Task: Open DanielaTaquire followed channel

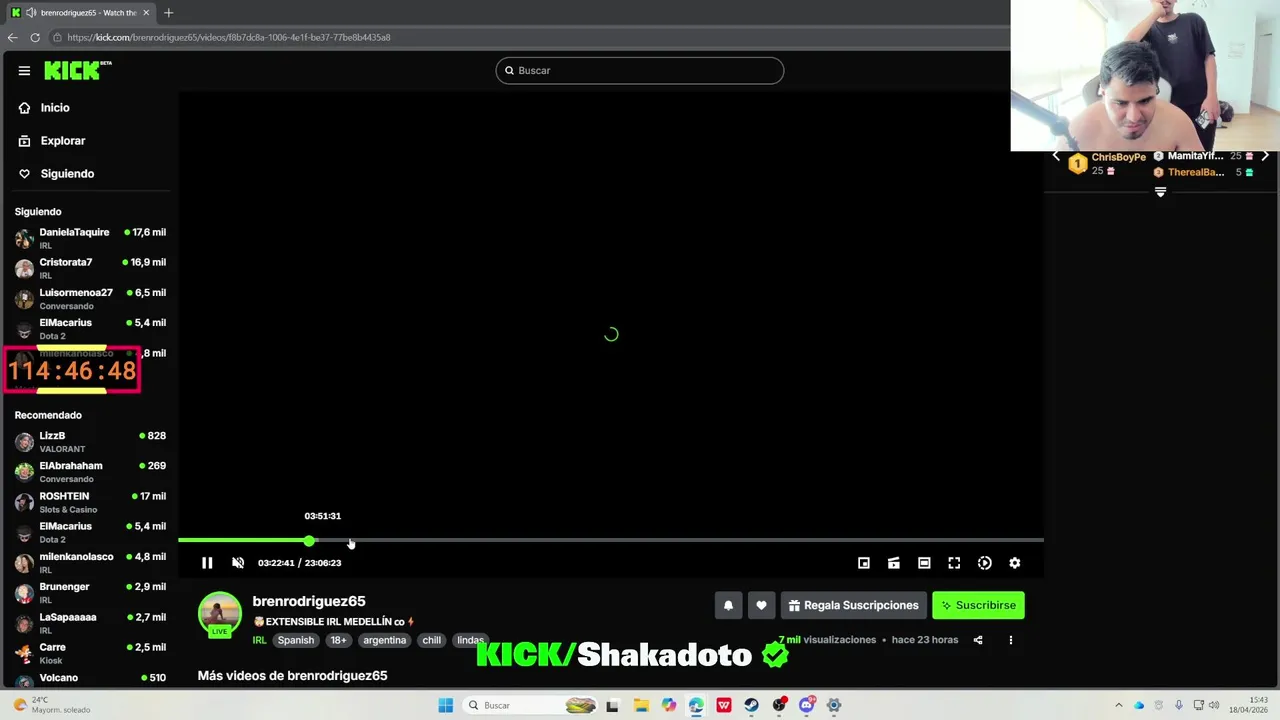Action: click(x=90, y=238)
